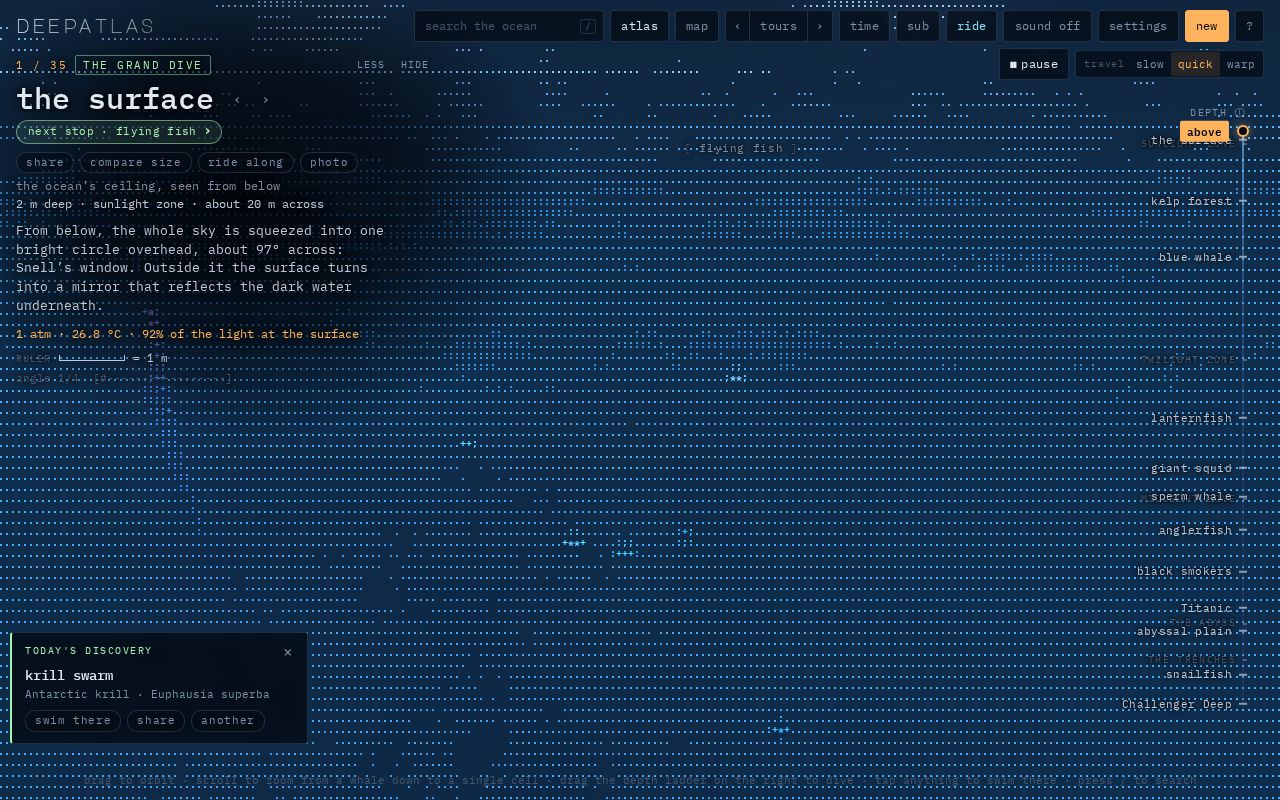Click swim there for krill swarm
The height and width of the screenshot is (800, 1280).
click(73, 720)
